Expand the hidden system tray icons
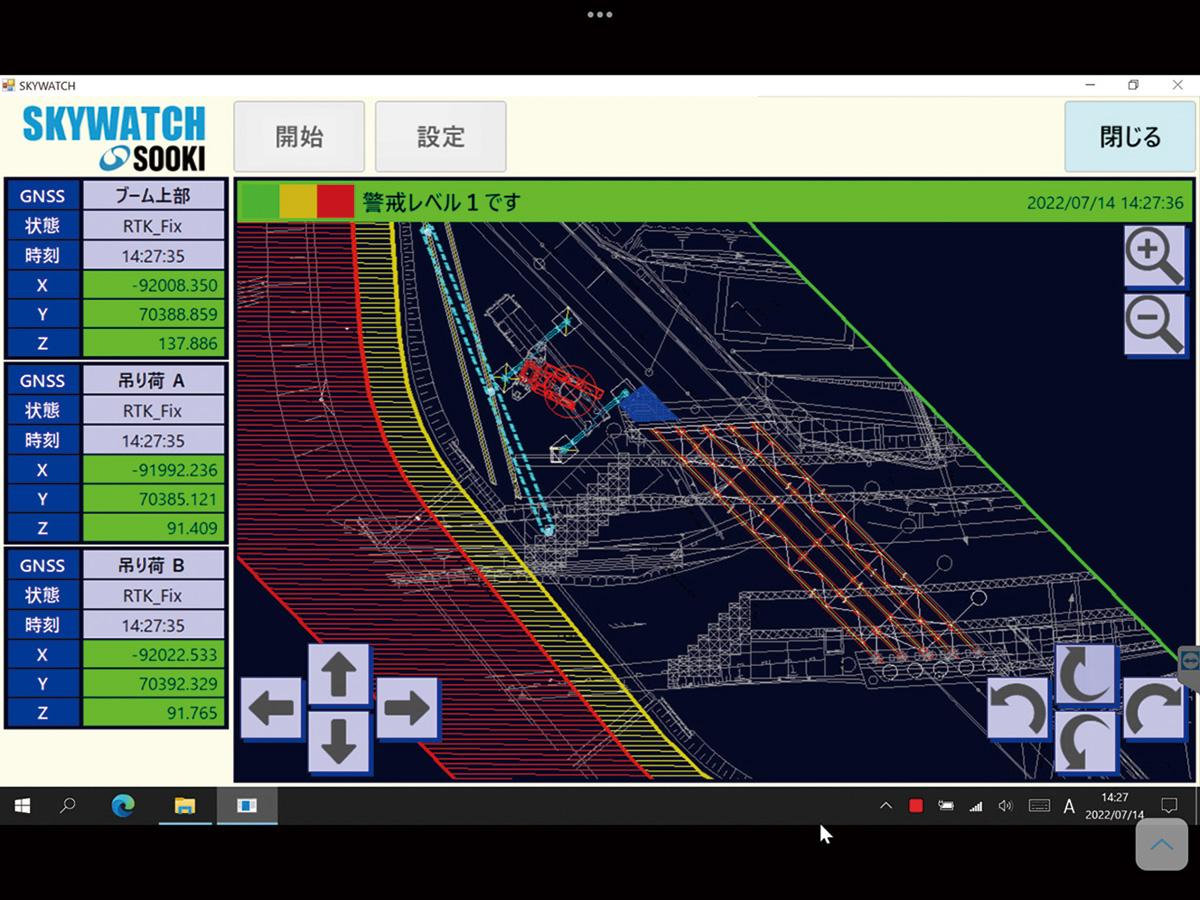 pyautogui.click(x=885, y=806)
